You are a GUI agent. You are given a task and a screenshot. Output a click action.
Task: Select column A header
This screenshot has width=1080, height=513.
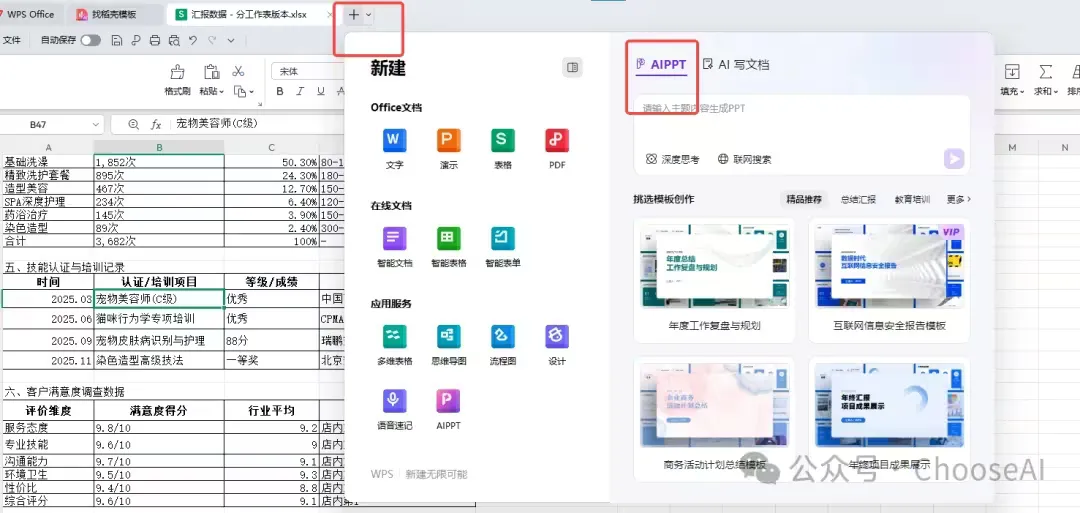48,147
